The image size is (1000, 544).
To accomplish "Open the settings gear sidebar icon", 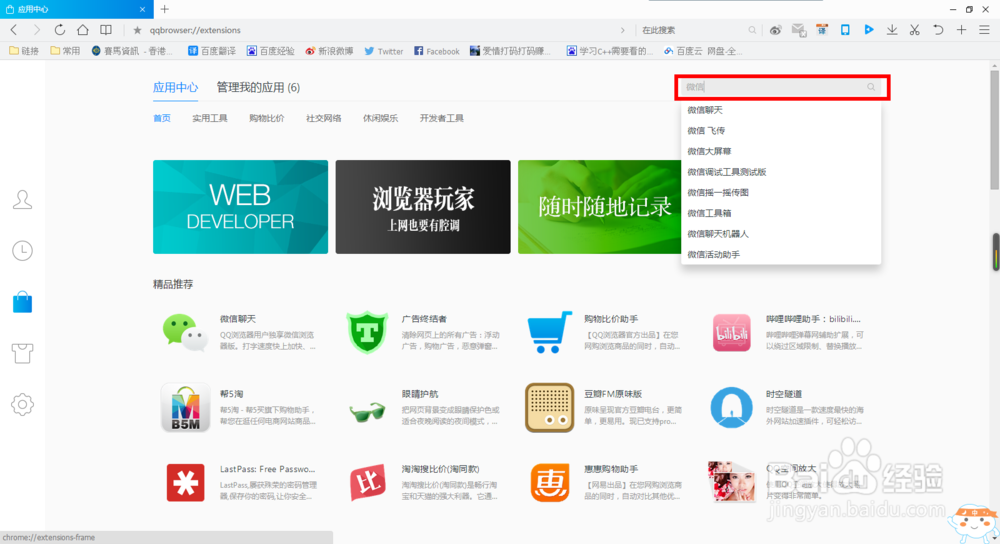I will (22, 404).
